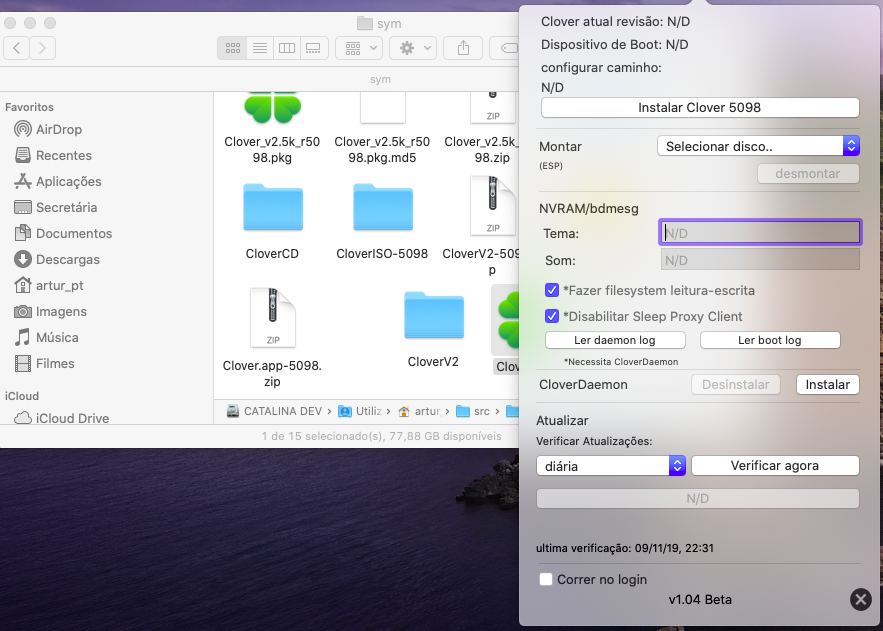Enable Correr no login checkbox
This screenshot has height=631, width=883.
point(546,579)
